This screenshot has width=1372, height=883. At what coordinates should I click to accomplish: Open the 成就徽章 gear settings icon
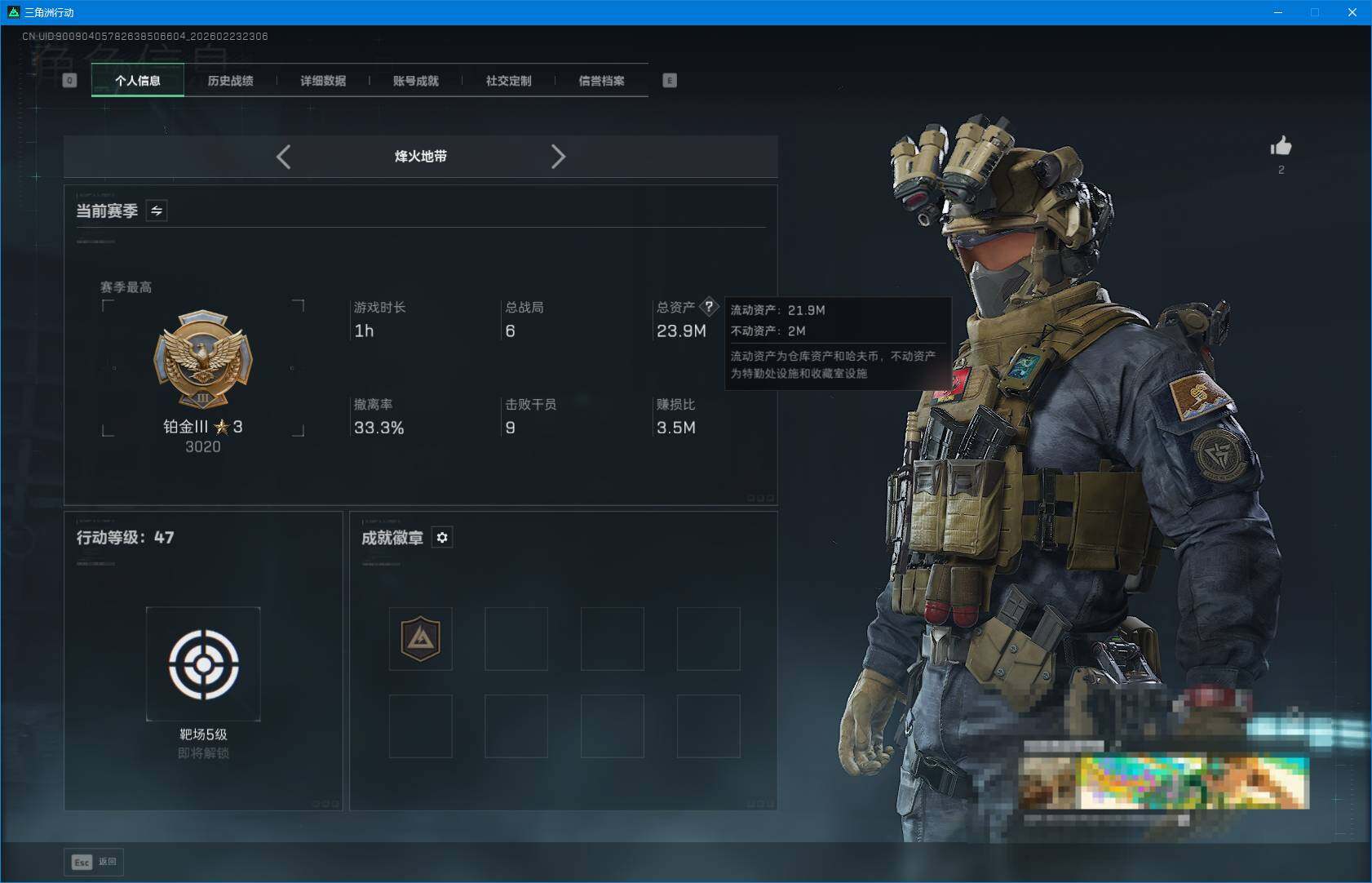(x=443, y=537)
